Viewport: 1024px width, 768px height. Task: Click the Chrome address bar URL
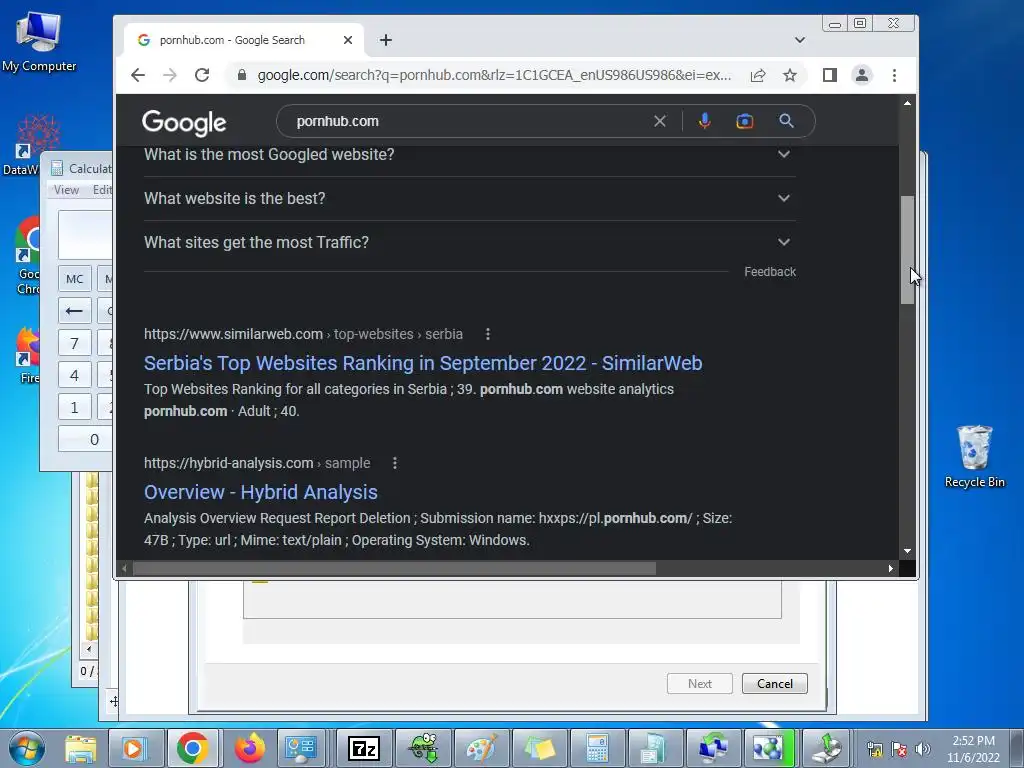click(x=494, y=75)
